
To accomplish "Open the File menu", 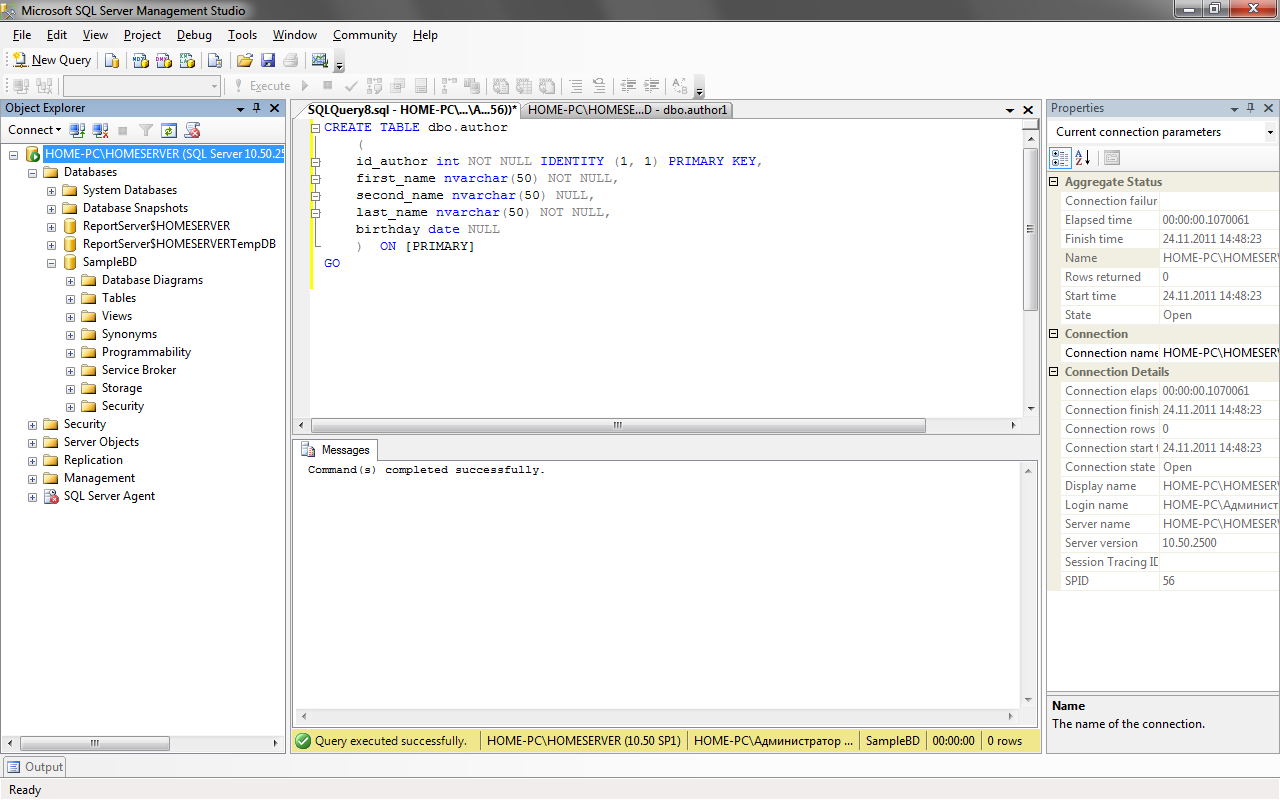I will click(22, 35).
